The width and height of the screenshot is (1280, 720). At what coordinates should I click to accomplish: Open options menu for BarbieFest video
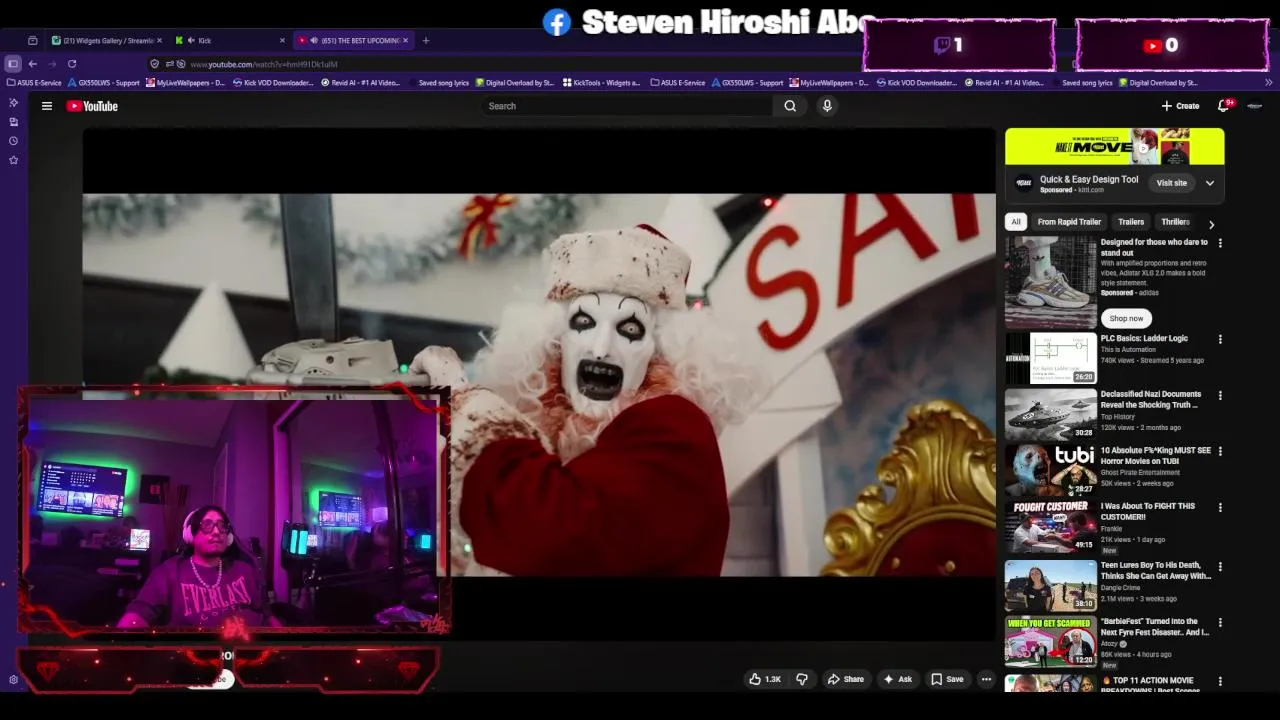click(1219, 622)
